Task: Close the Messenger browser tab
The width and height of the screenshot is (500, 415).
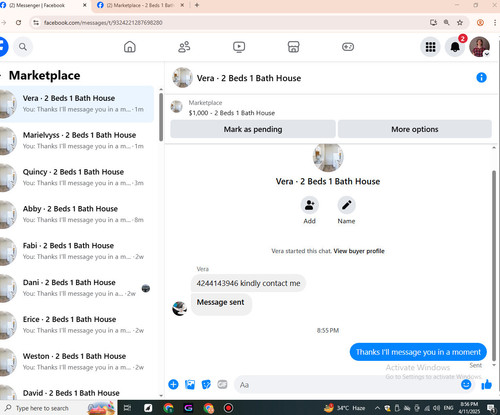Action: point(84,5)
